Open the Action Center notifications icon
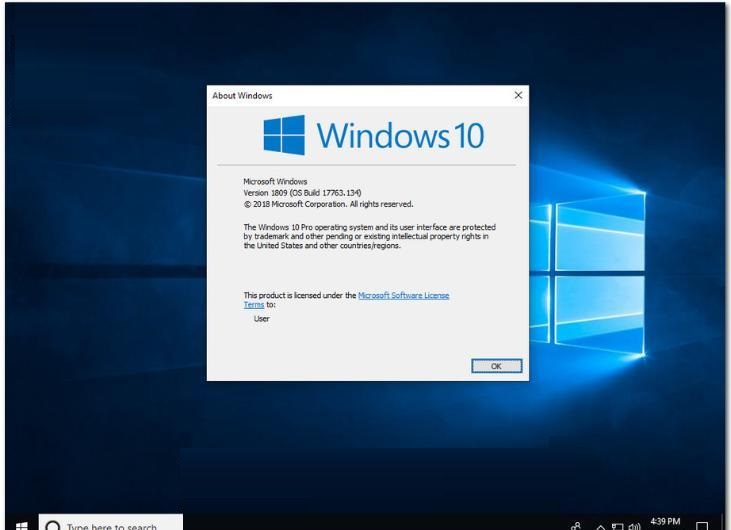731x530 pixels. pyautogui.click(x=702, y=526)
